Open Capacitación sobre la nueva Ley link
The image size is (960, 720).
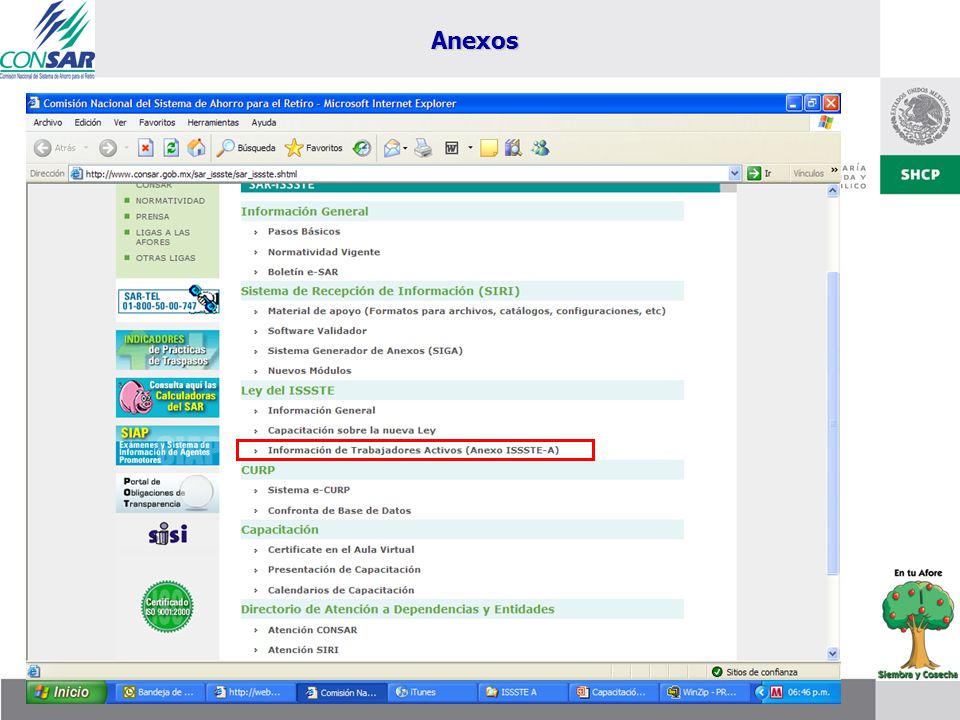click(351, 430)
